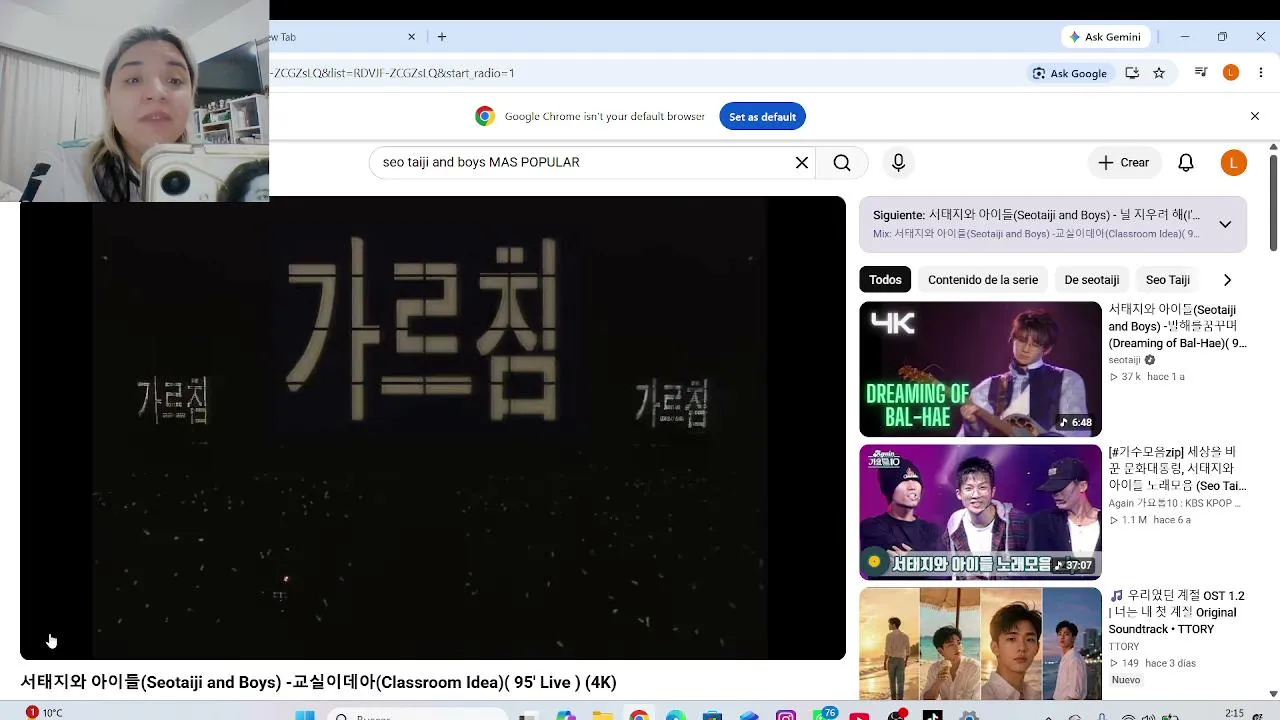Screen dimensions: 1280x720
Task: Click the install app icon in address bar
Action: pos(1132,73)
